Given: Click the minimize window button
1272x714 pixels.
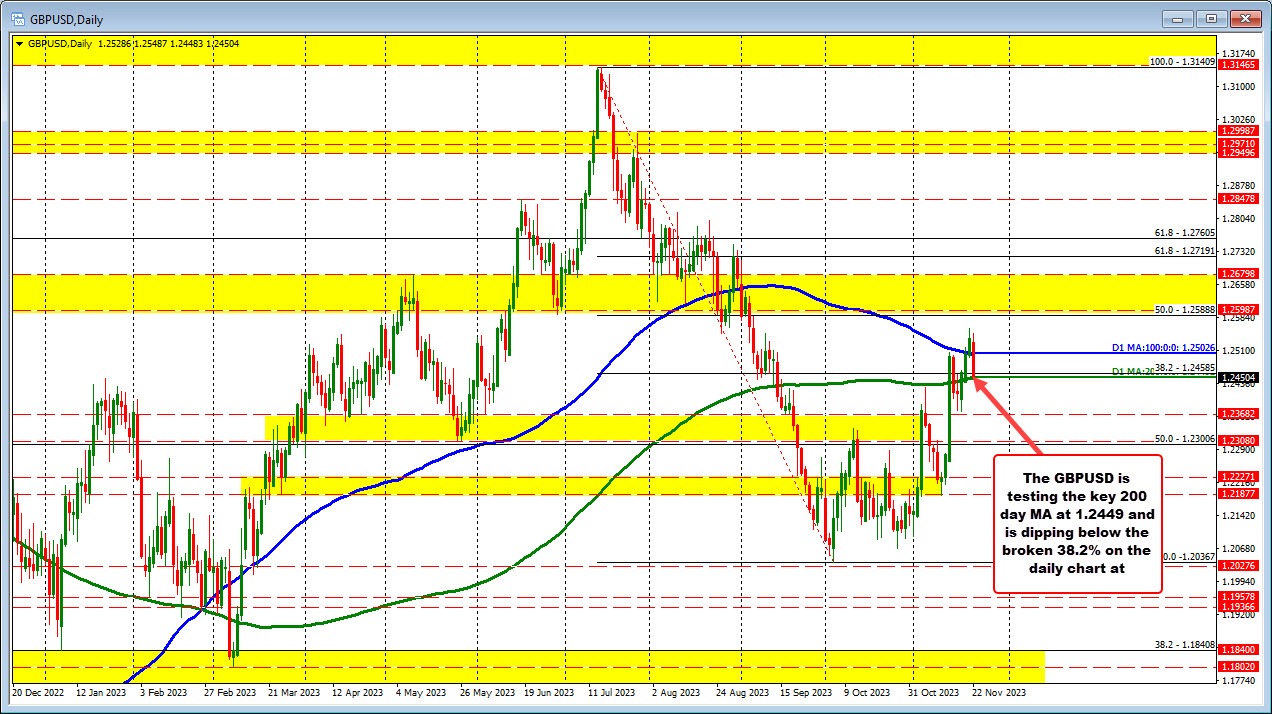Looking at the screenshot, I should pos(1176,18).
